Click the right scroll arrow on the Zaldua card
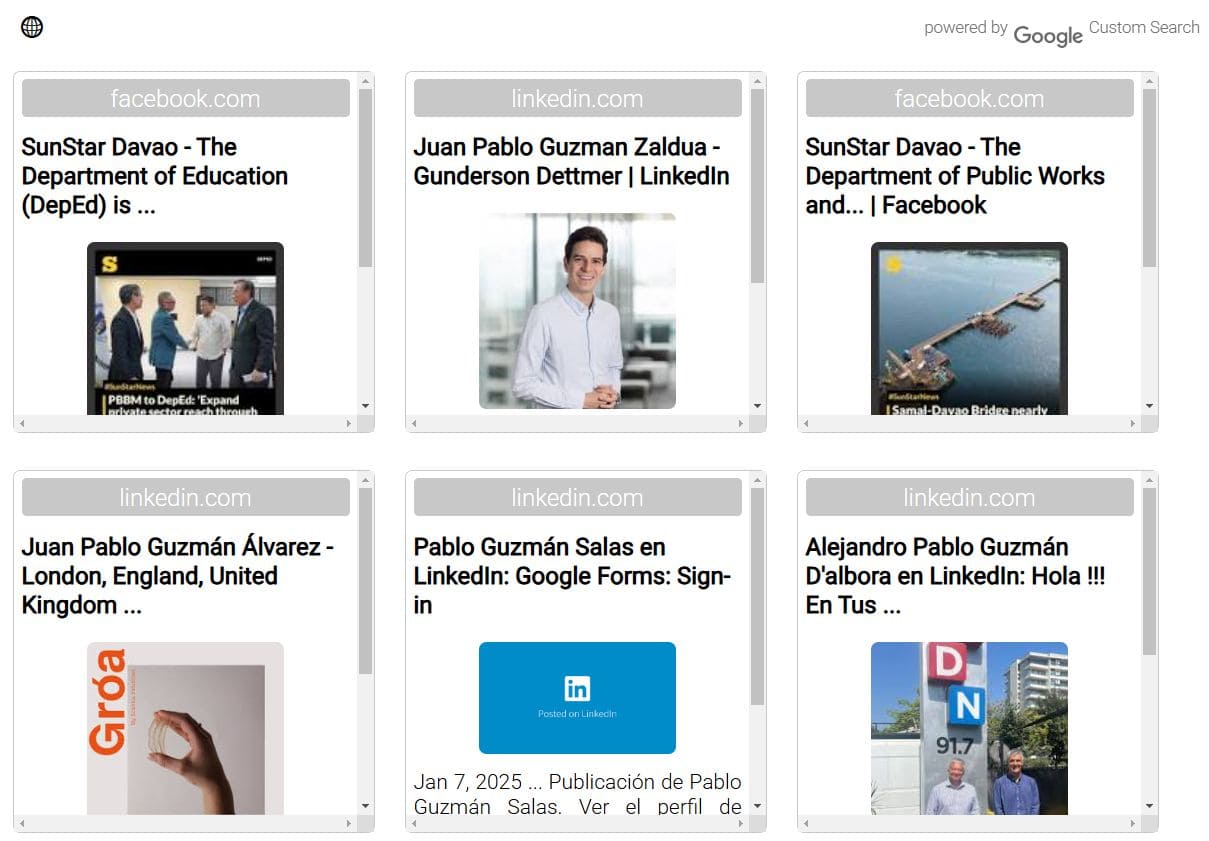The image size is (1209, 841). (x=741, y=424)
